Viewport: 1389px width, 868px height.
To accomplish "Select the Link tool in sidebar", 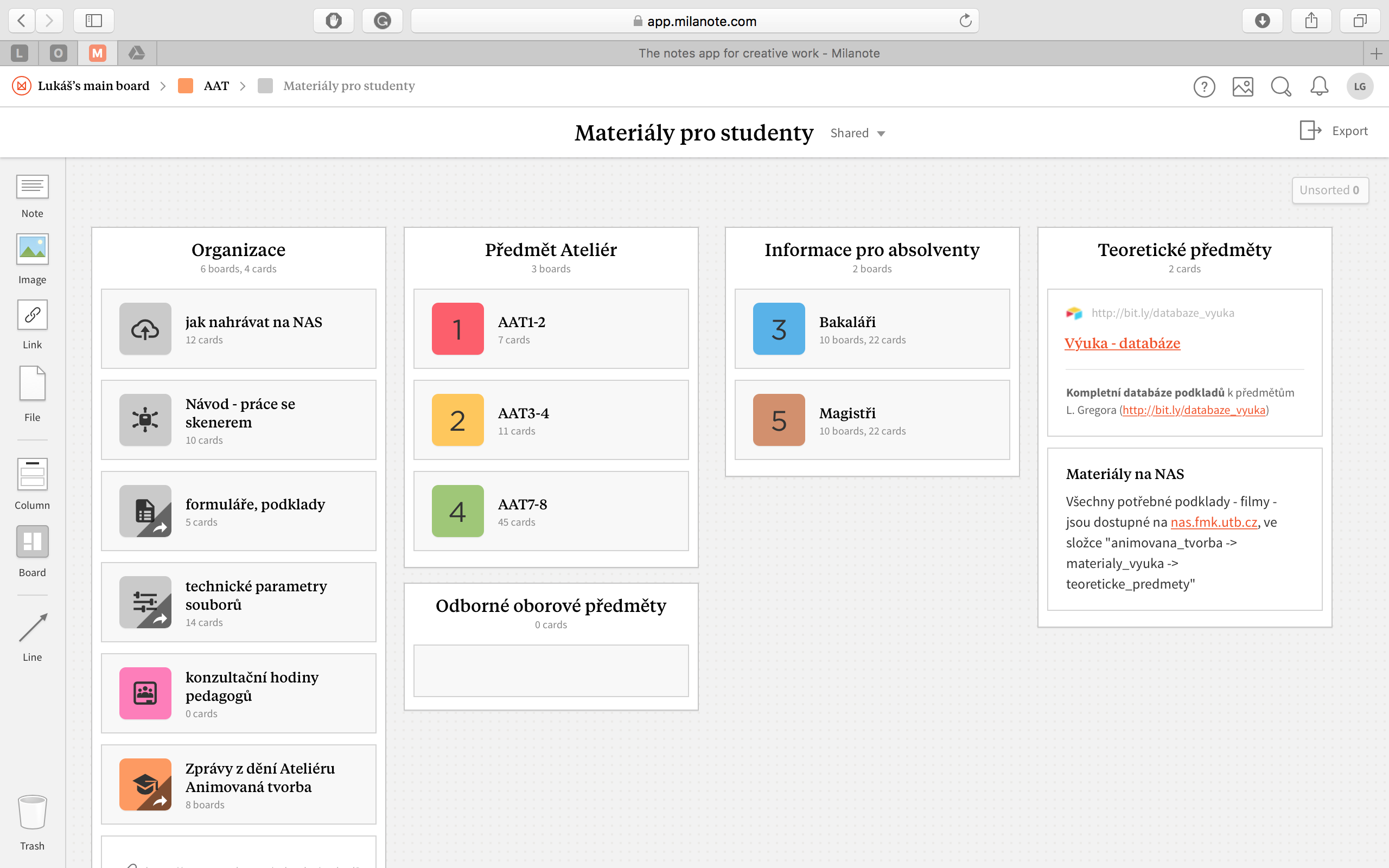I will [x=32, y=315].
